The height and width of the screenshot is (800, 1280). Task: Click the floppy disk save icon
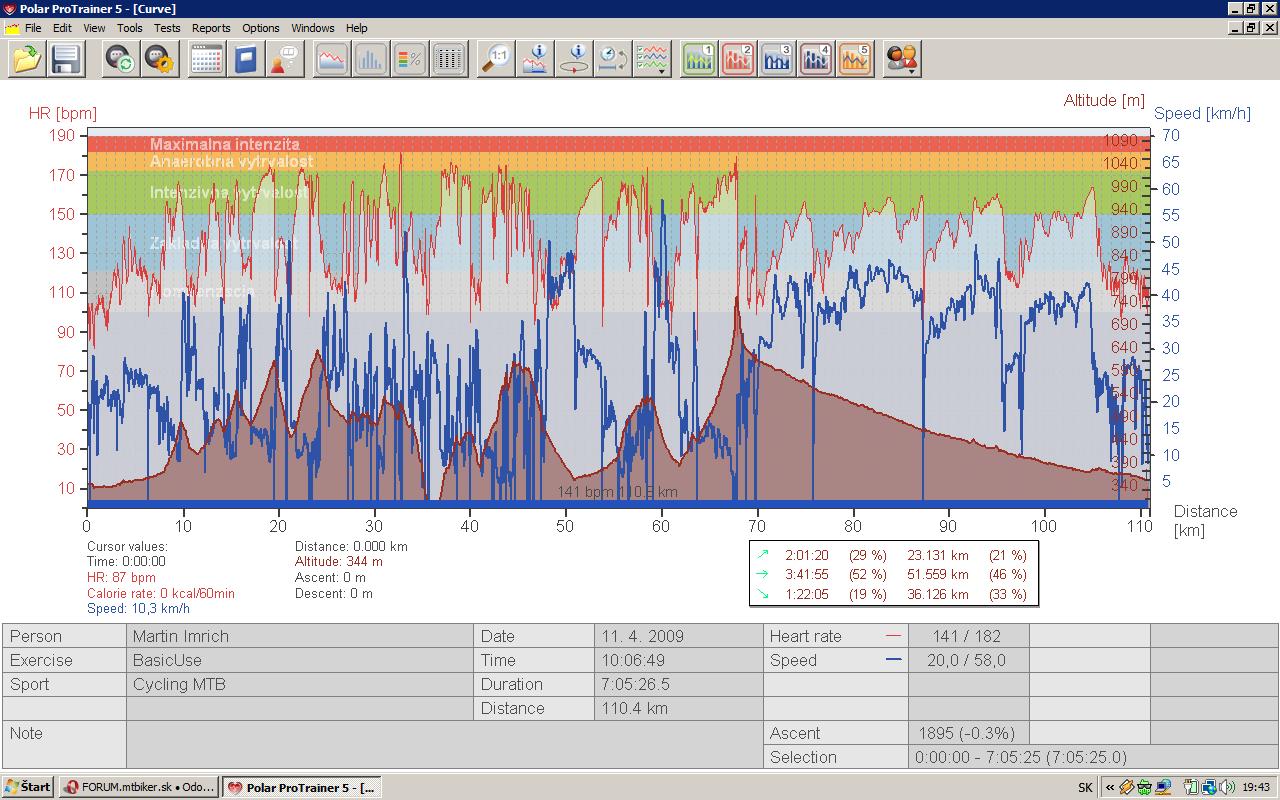66,59
